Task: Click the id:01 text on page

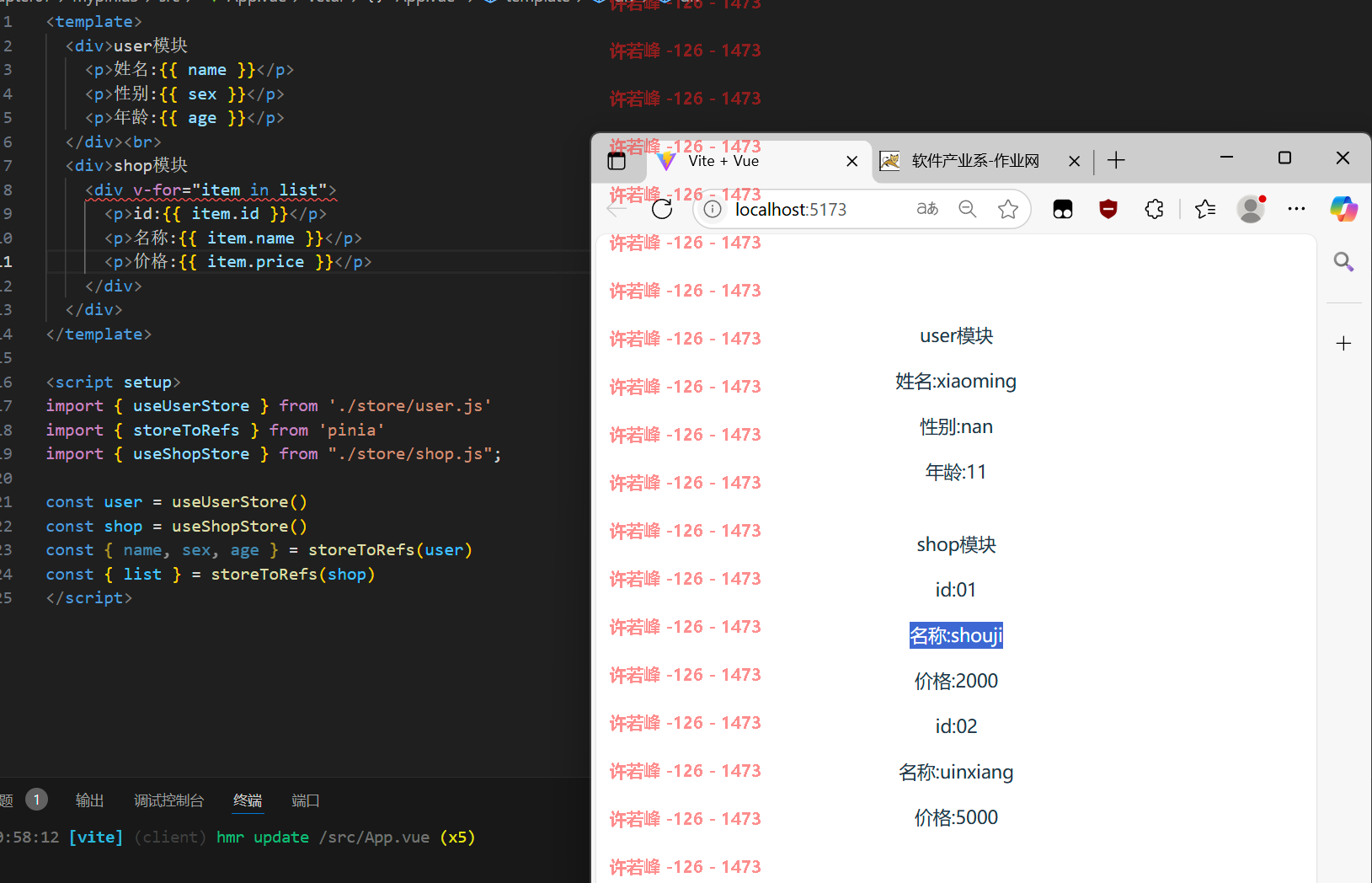Action: 956,590
